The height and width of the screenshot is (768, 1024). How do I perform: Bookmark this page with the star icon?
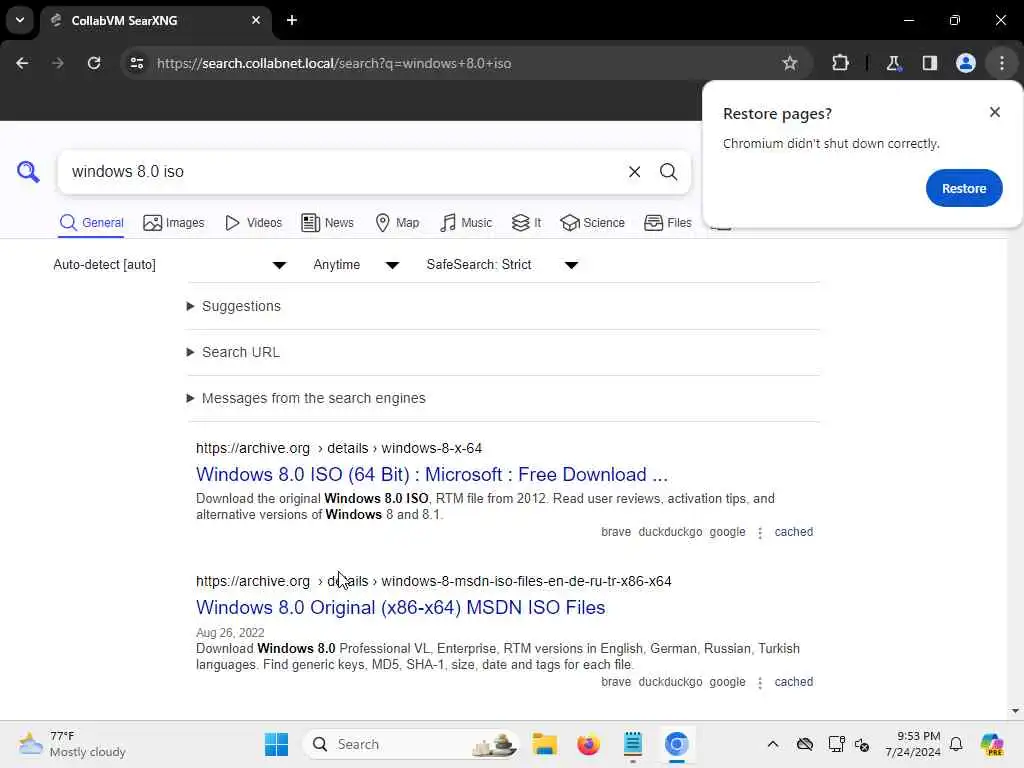pyautogui.click(x=790, y=63)
